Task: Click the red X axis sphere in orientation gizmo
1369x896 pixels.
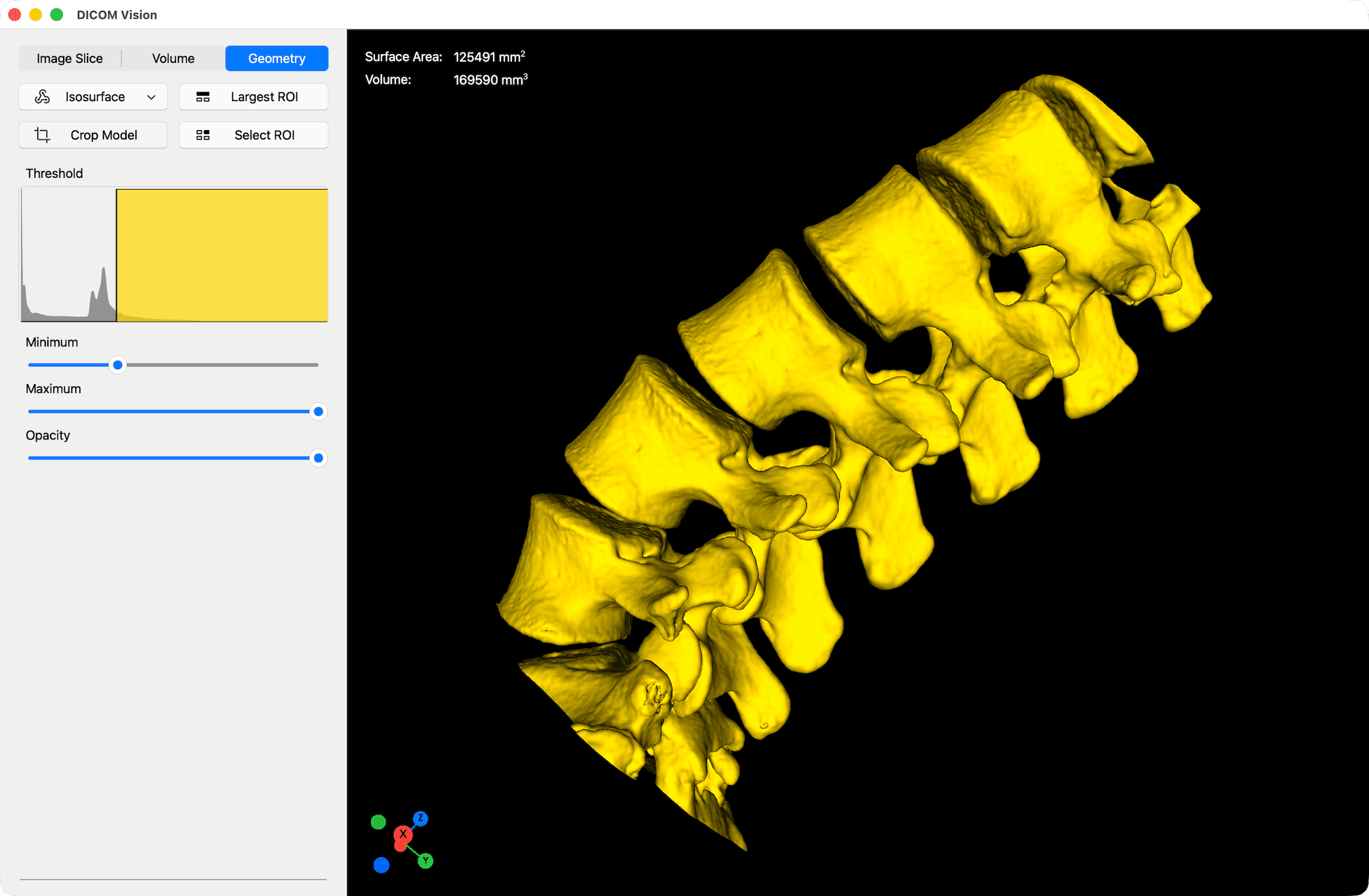Action: 402,836
